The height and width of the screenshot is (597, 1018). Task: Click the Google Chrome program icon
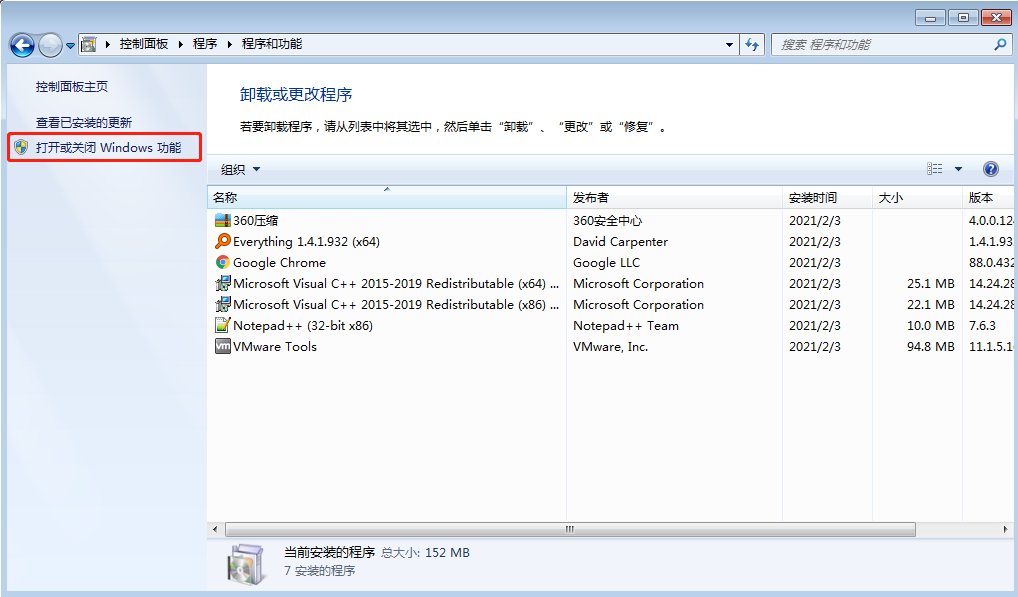tap(223, 262)
